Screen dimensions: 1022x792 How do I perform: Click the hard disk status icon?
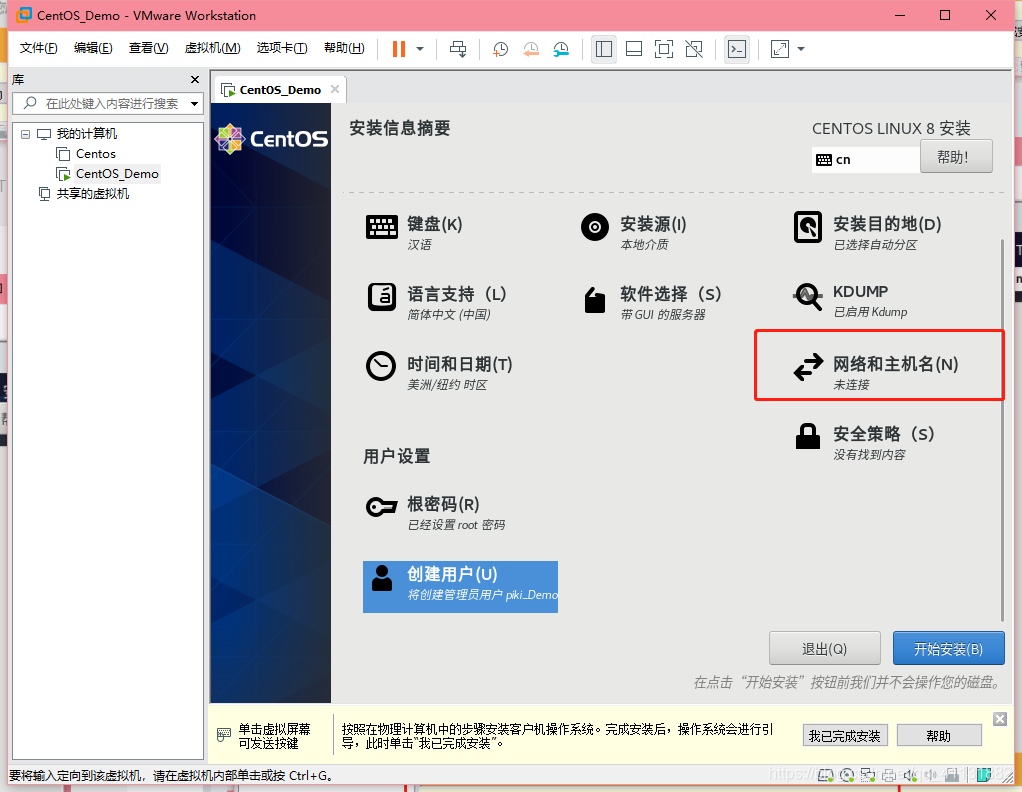pyautogui.click(x=826, y=774)
